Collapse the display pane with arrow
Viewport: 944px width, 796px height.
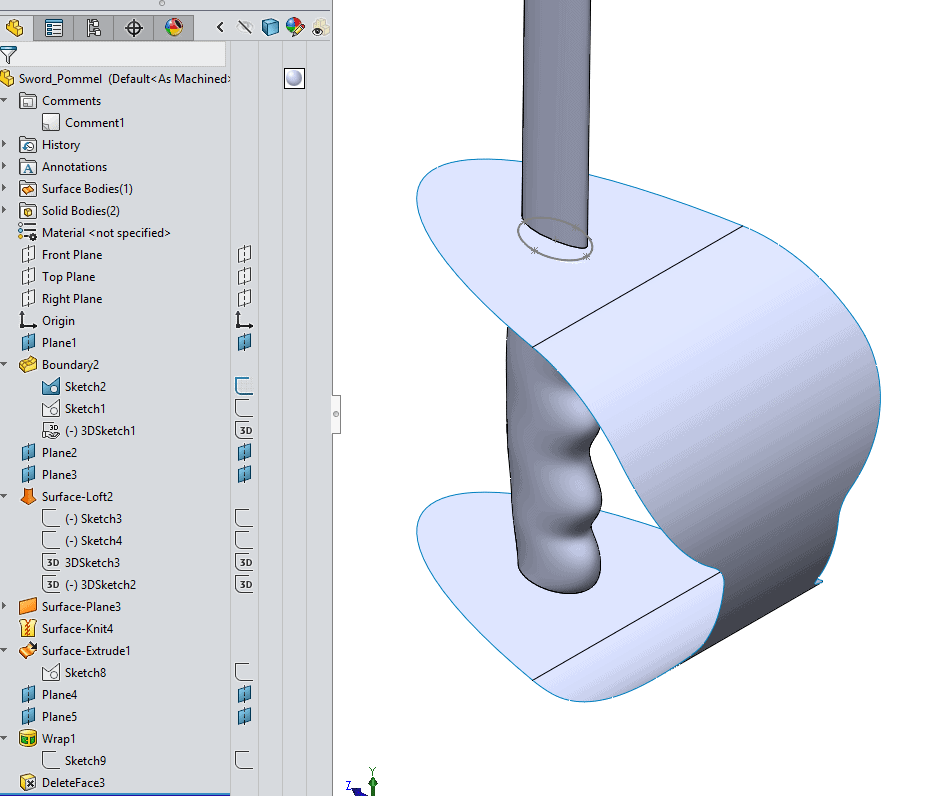point(220,28)
